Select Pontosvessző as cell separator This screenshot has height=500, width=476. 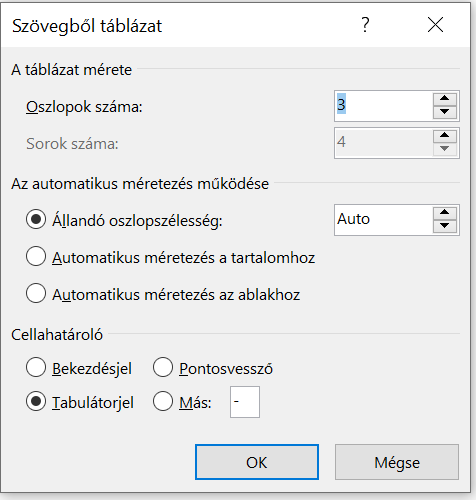tap(163, 367)
